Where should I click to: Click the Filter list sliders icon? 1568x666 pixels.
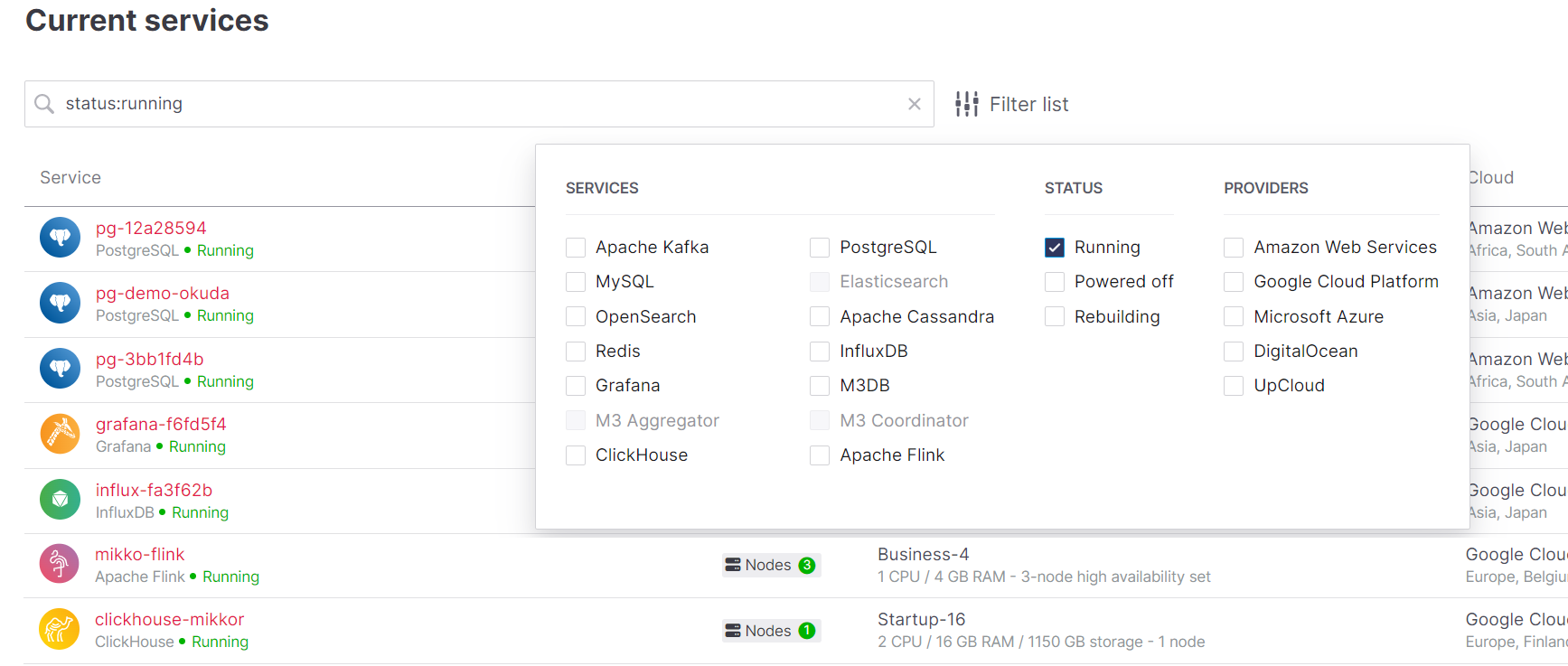point(967,104)
